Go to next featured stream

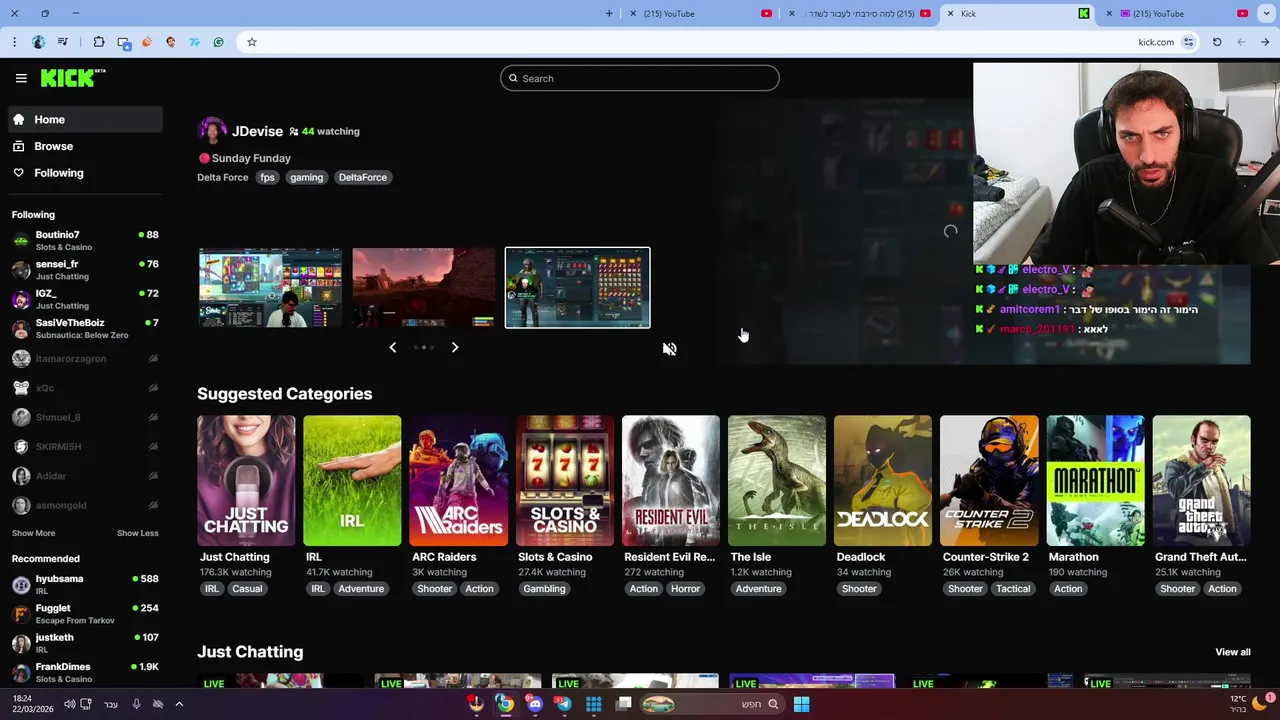(x=455, y=347)
